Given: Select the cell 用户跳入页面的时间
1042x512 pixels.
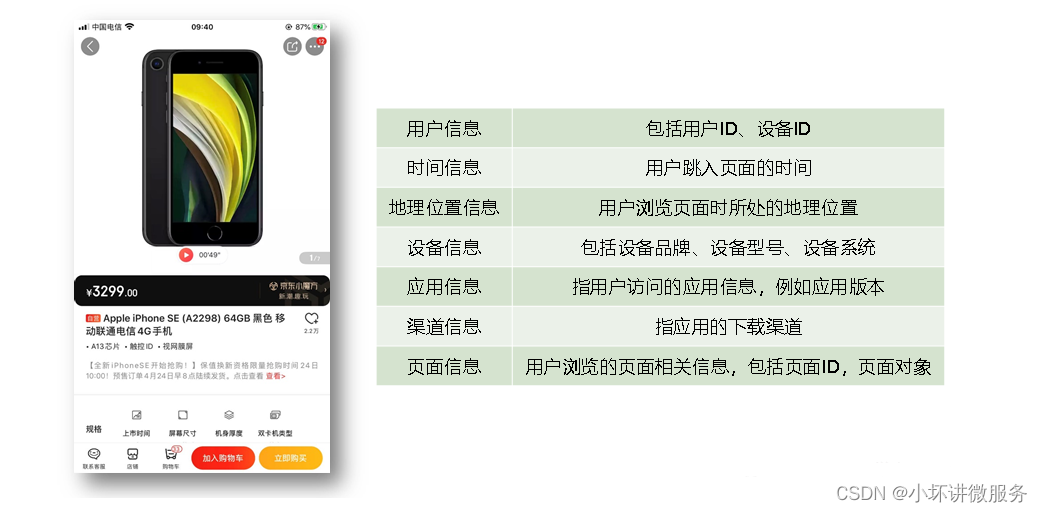Looking at the screenshot, I should click(728, 168).
